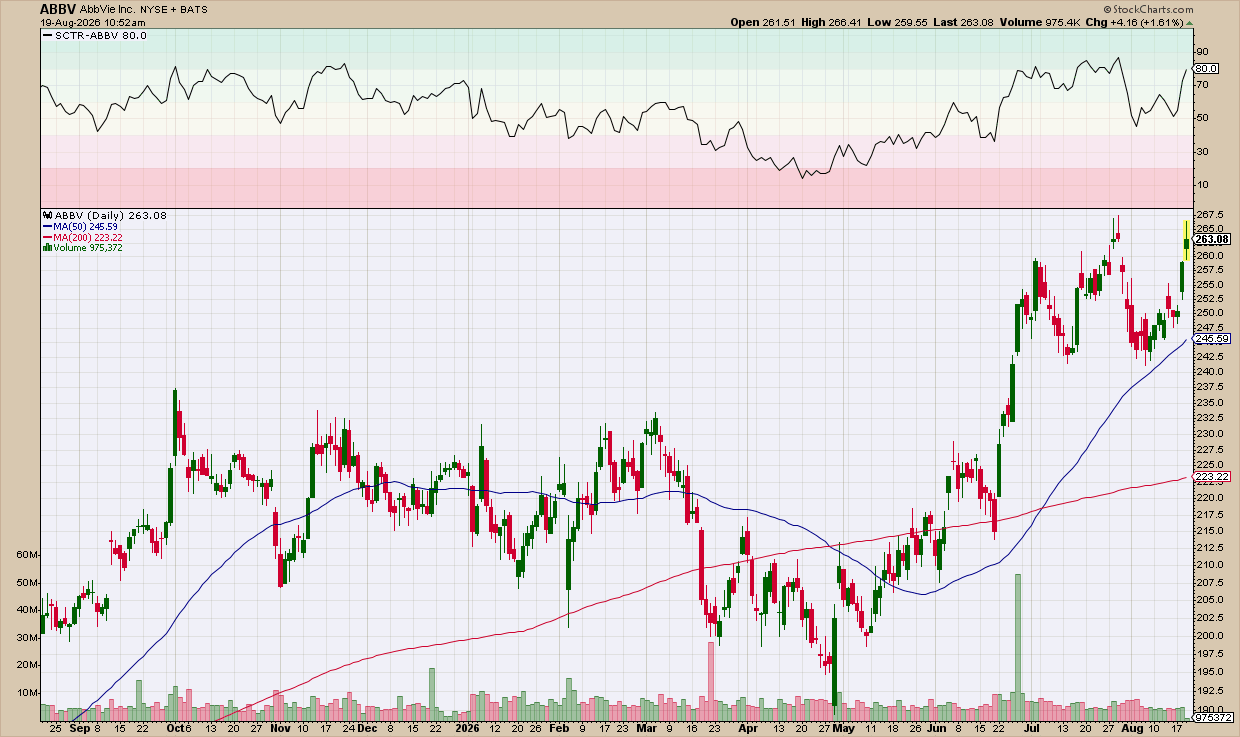This screenshot has height=737, width=1240.
Task: Click the red 223.22 MA tag on right axis
Action: point(1210,478)
